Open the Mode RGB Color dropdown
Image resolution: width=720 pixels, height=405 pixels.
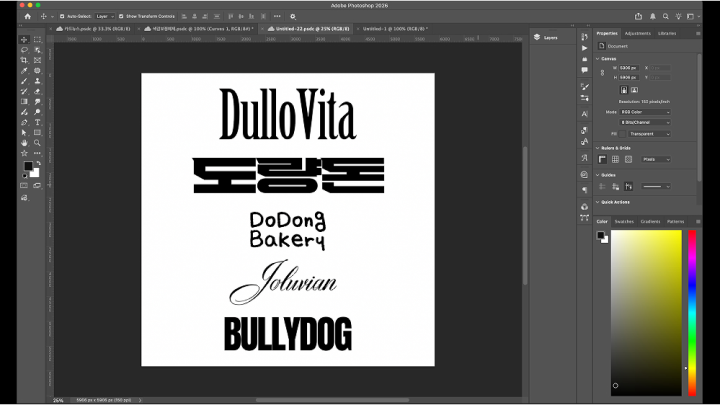click(645, 112)
